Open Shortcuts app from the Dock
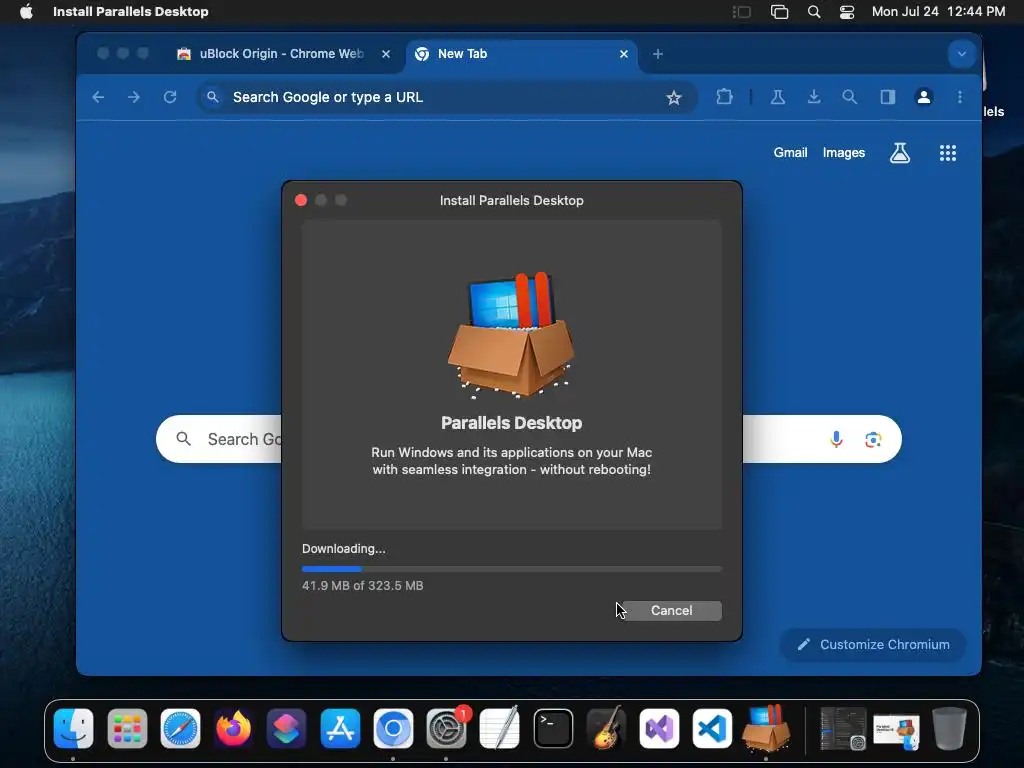Screen dimensions: 1024x768 (x=286, y=728)
